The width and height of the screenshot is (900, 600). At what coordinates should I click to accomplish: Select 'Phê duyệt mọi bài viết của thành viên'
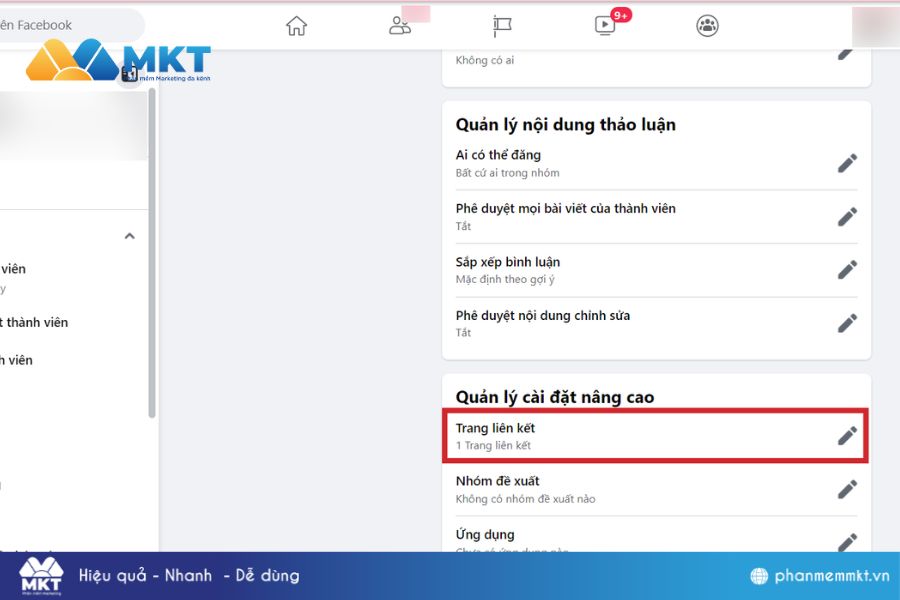click(x=565, y=208)
